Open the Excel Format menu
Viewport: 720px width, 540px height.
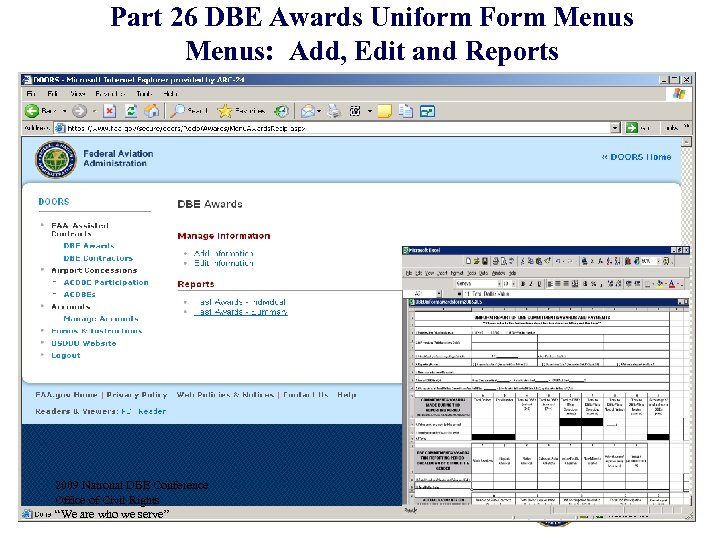tap(457, 273)
